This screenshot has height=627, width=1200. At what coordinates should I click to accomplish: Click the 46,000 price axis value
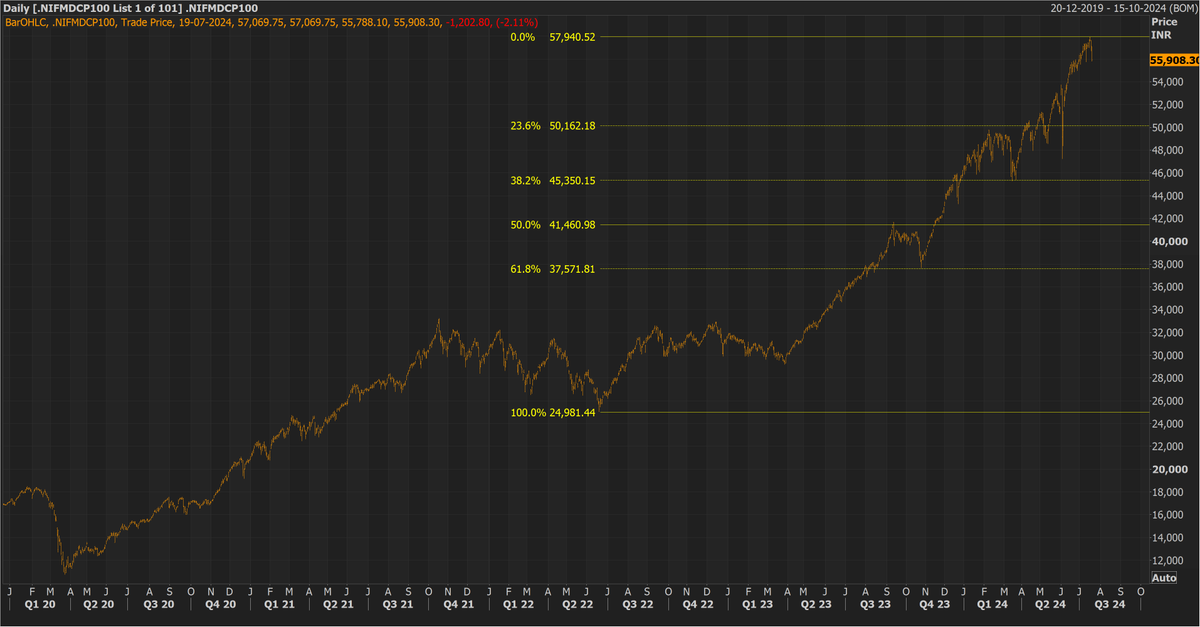click(x=1168, y=174)
